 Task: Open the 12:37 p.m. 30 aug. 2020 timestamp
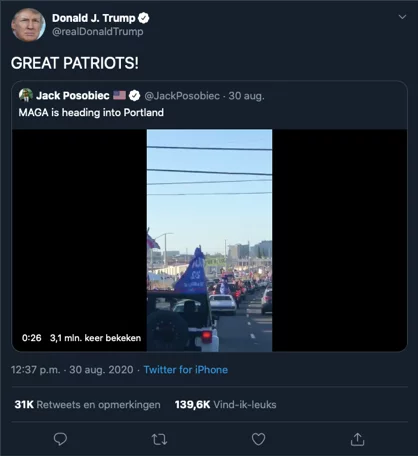pos(72,370)
